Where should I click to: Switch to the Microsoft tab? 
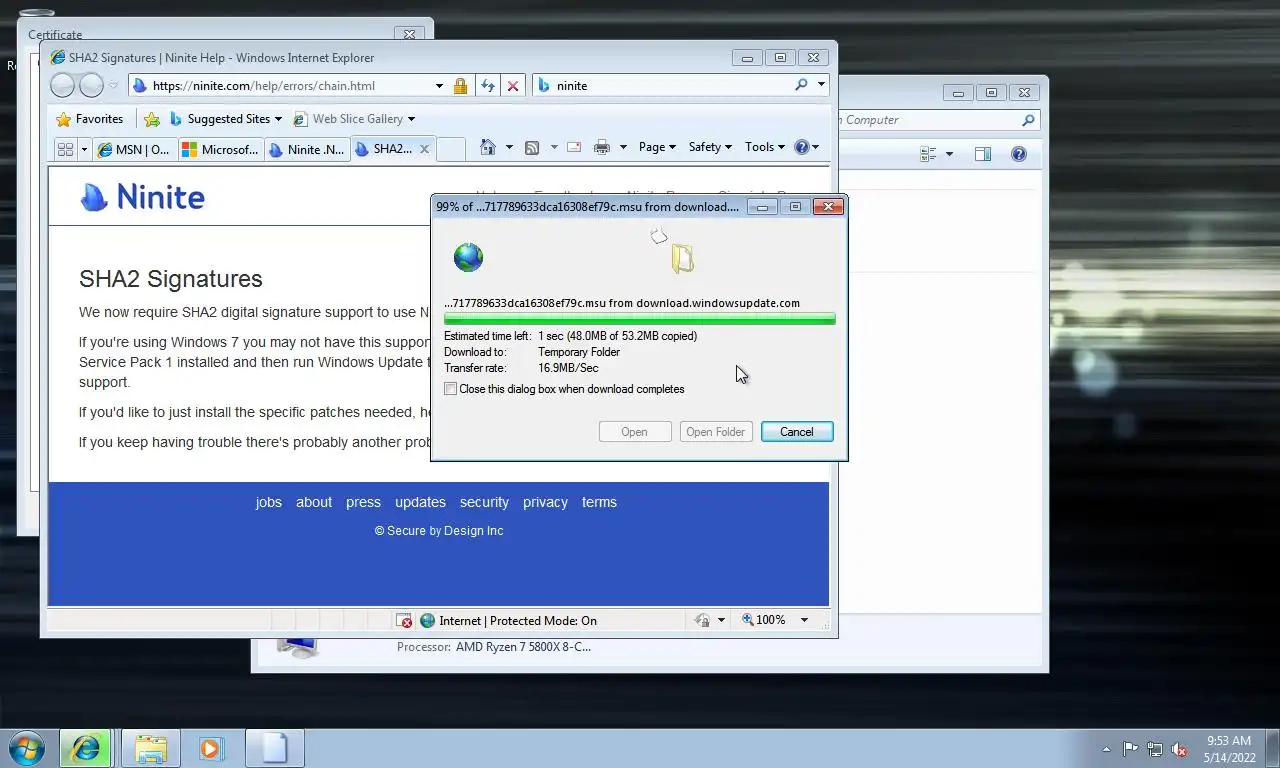click(x=221, y=149)
